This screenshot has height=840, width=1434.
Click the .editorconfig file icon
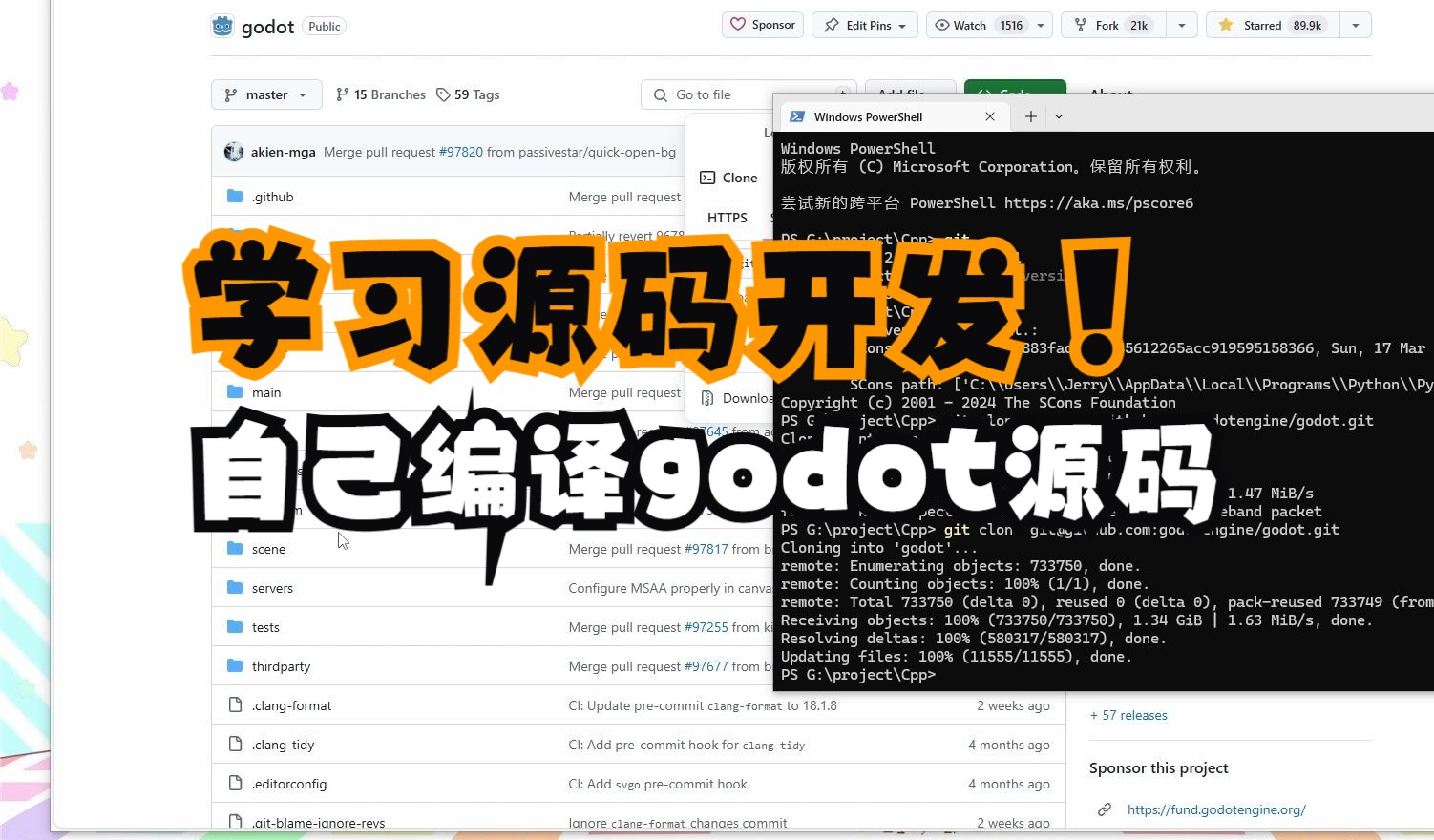click(x=235, y=783)
